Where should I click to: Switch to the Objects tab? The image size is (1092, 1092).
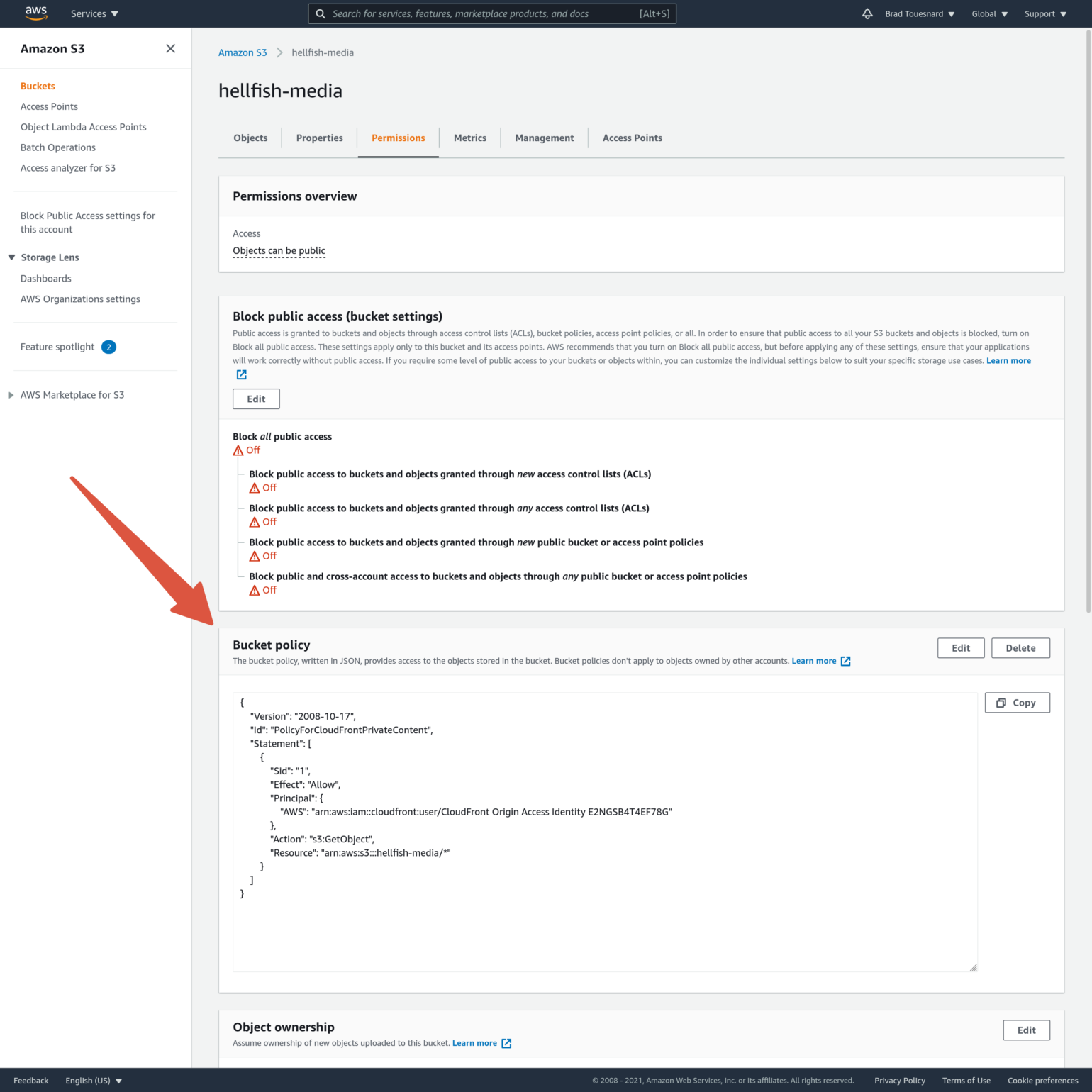250,138
